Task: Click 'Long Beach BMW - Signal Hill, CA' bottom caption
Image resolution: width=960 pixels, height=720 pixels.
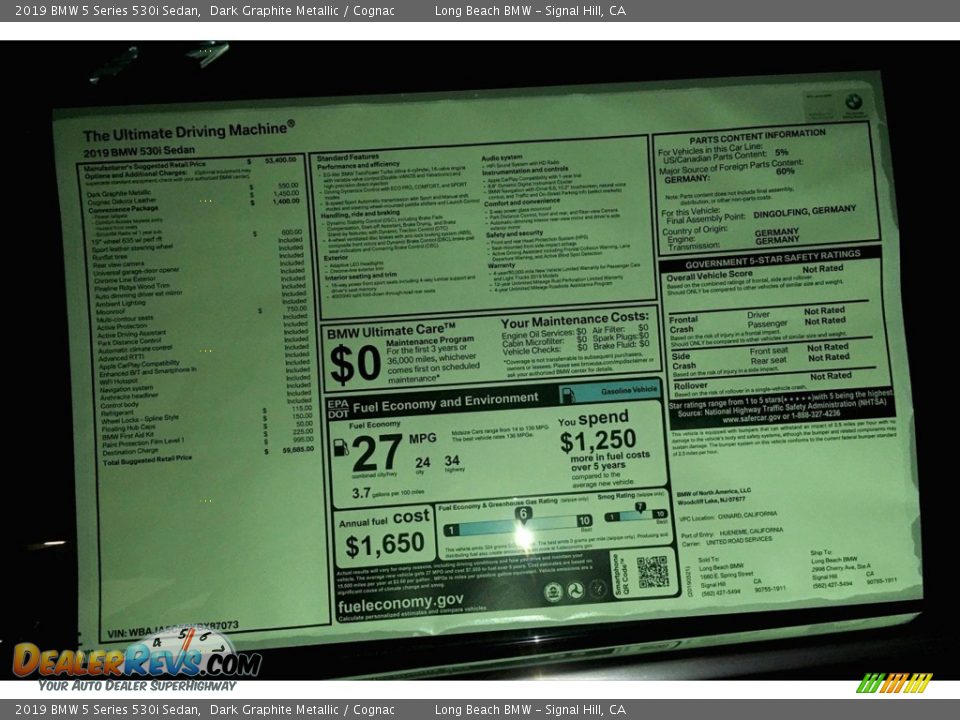Action: click(530, 710)
